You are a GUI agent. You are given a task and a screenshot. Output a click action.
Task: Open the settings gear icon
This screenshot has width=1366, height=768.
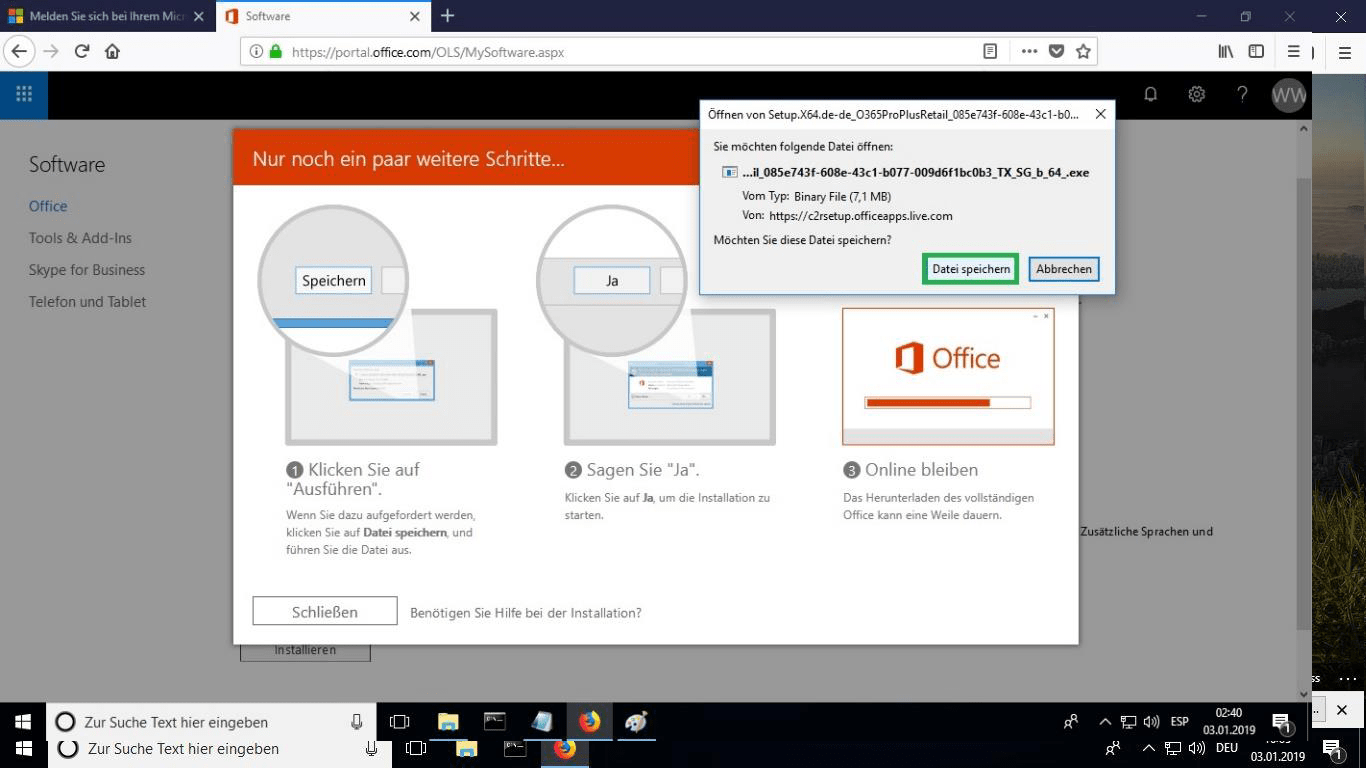pos(1196,94)
